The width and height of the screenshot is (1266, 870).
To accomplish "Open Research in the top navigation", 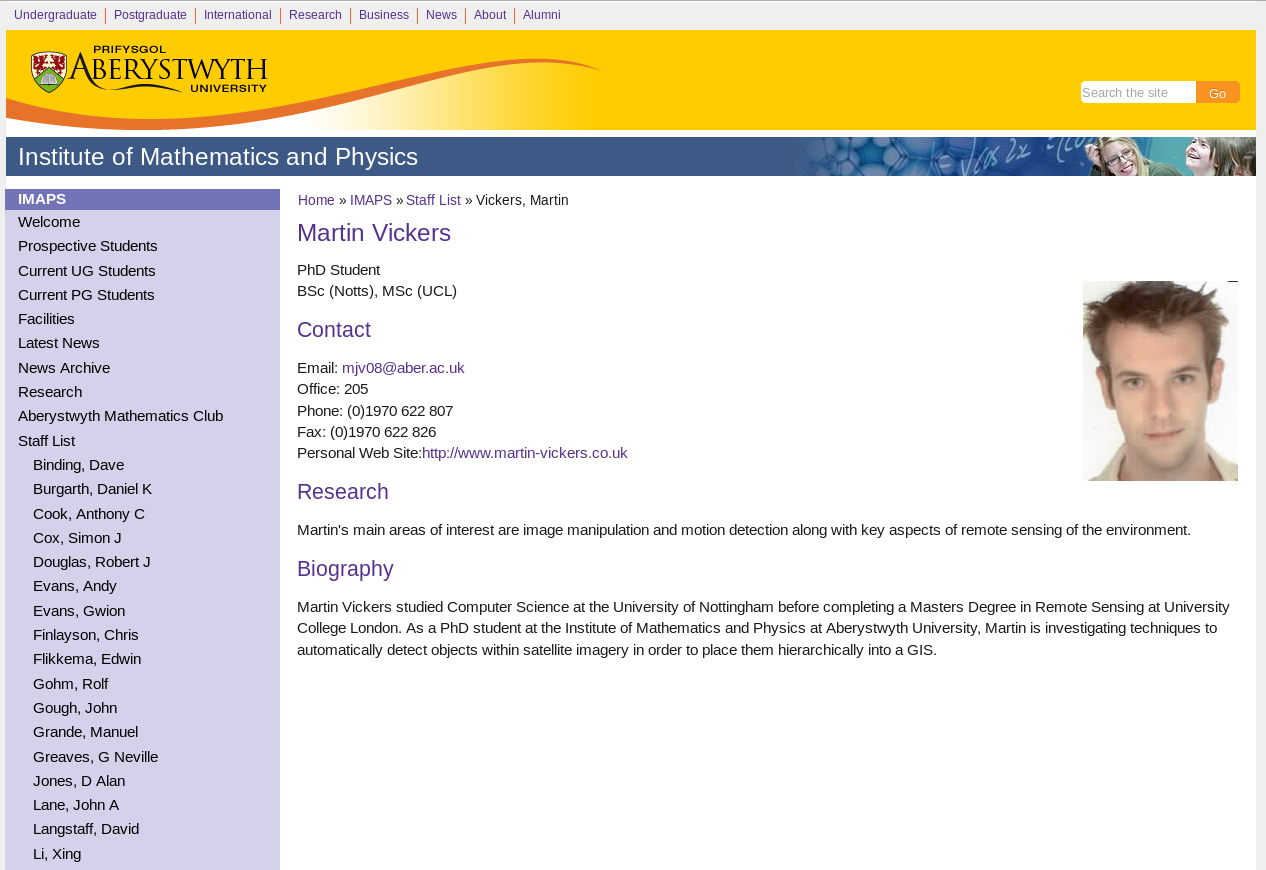I will 315,15.
